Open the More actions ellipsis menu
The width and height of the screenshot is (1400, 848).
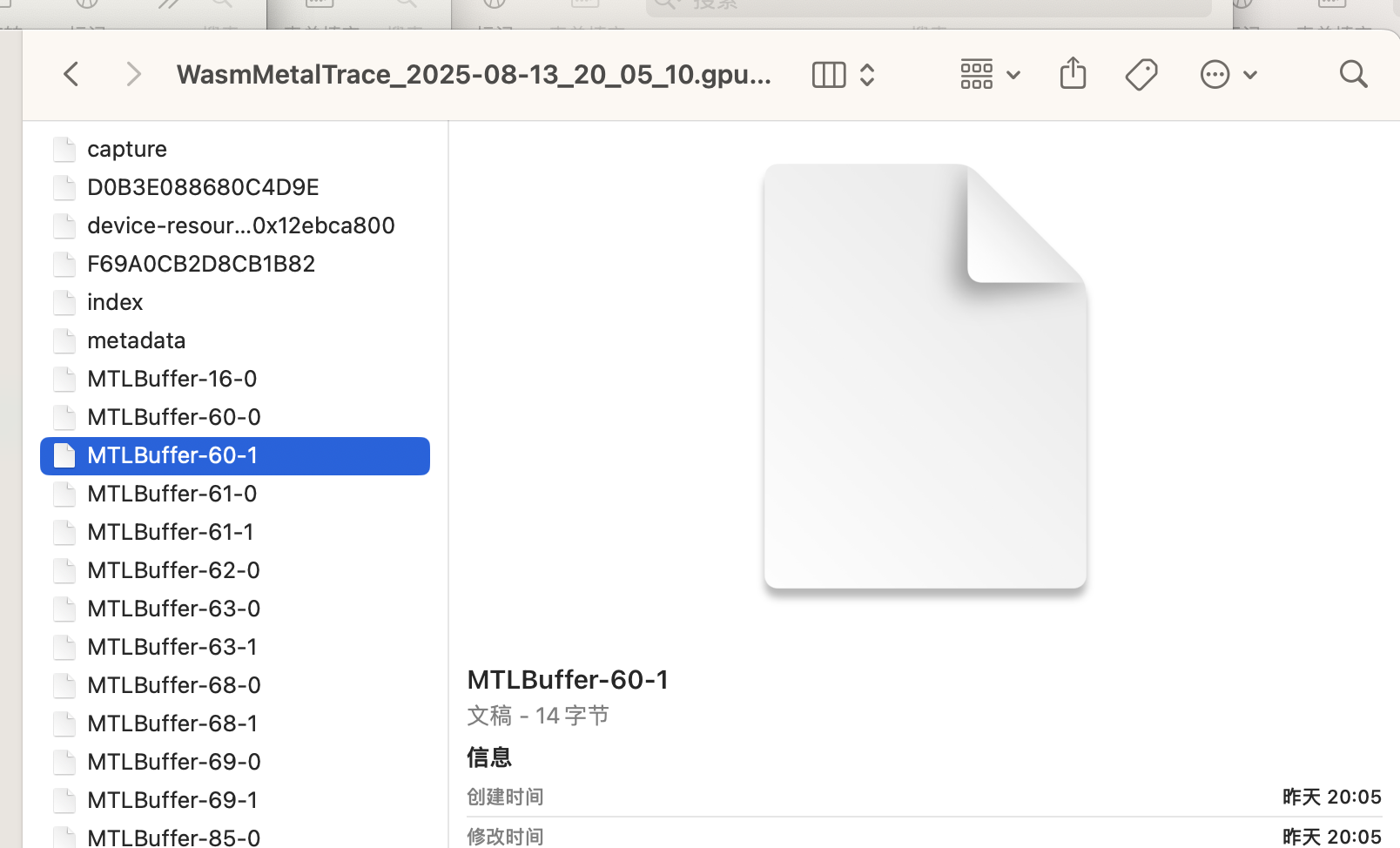[1215, 75]
